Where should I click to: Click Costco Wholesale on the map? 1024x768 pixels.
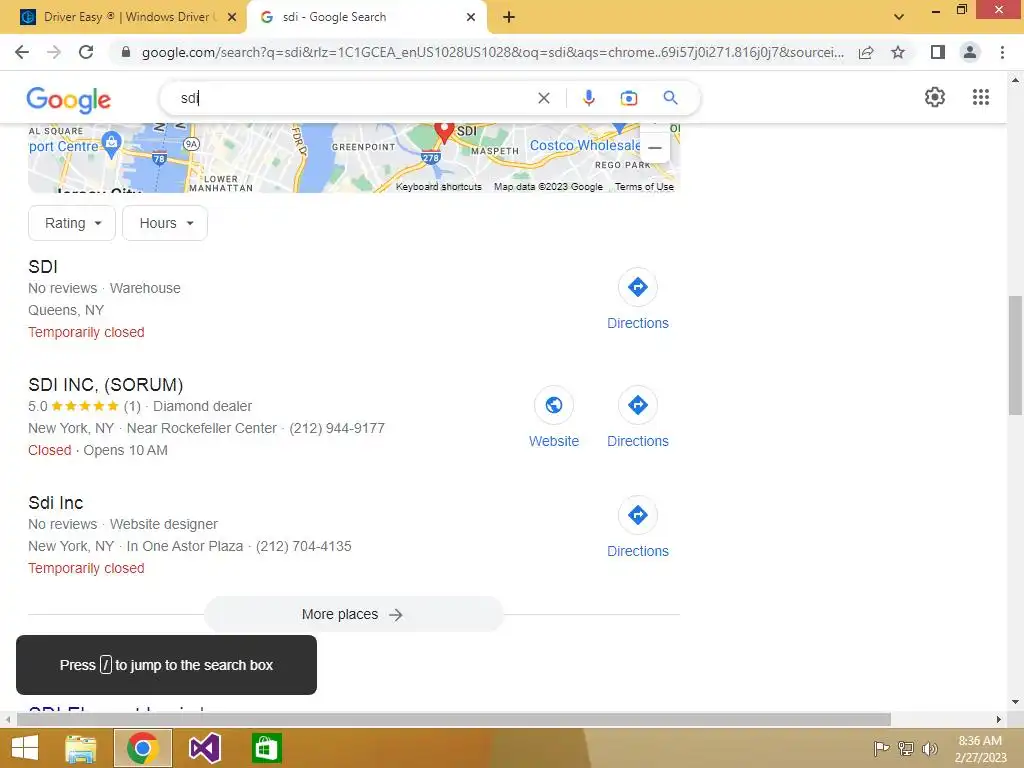584,145
